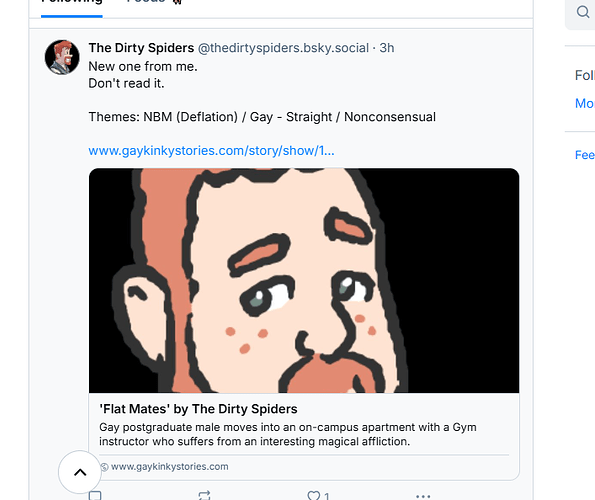Open the reply bubble icon under the post
The height and width of the screenshot is (500, 595).
(x=95, y=495)
